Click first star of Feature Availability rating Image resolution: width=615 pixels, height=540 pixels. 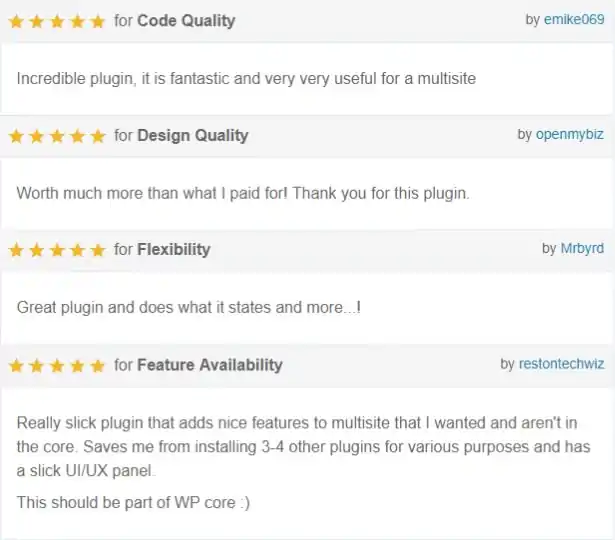click(16, 366)
